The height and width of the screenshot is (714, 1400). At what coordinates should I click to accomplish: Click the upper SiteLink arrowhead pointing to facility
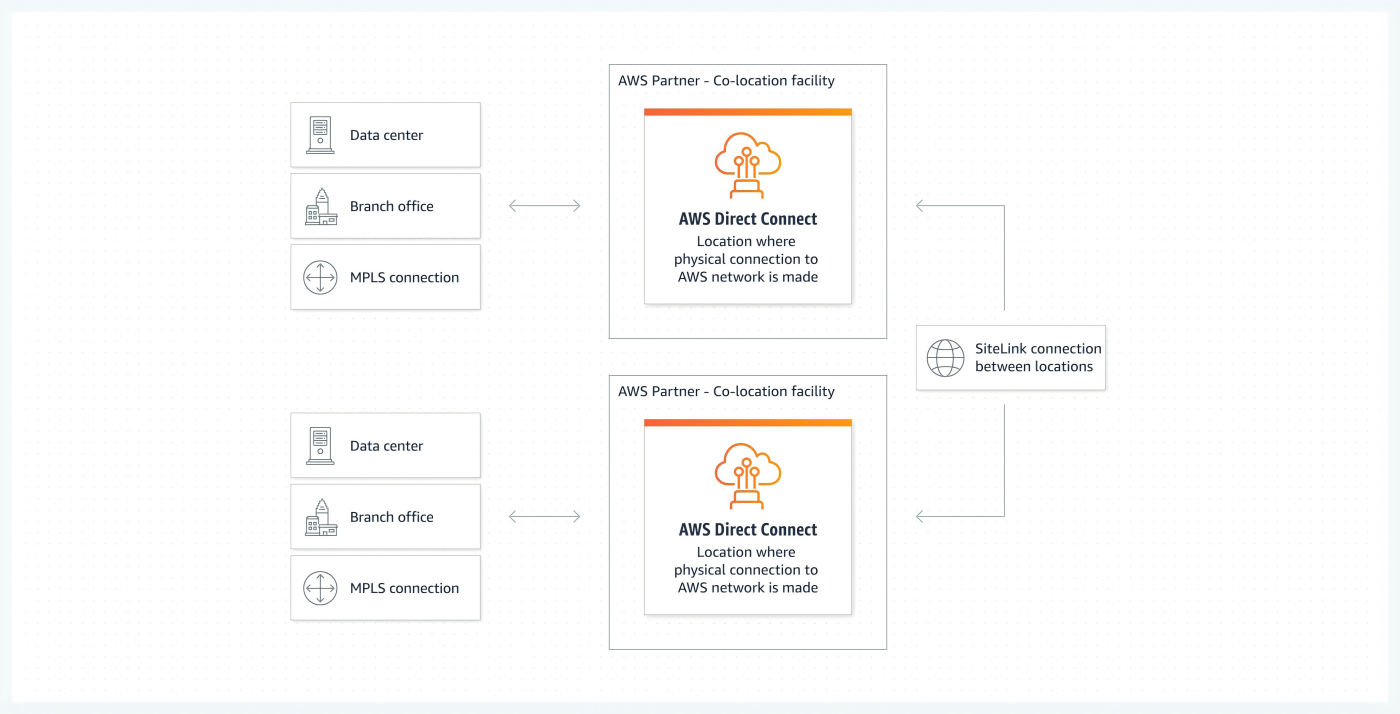click(x=922, y=206)
